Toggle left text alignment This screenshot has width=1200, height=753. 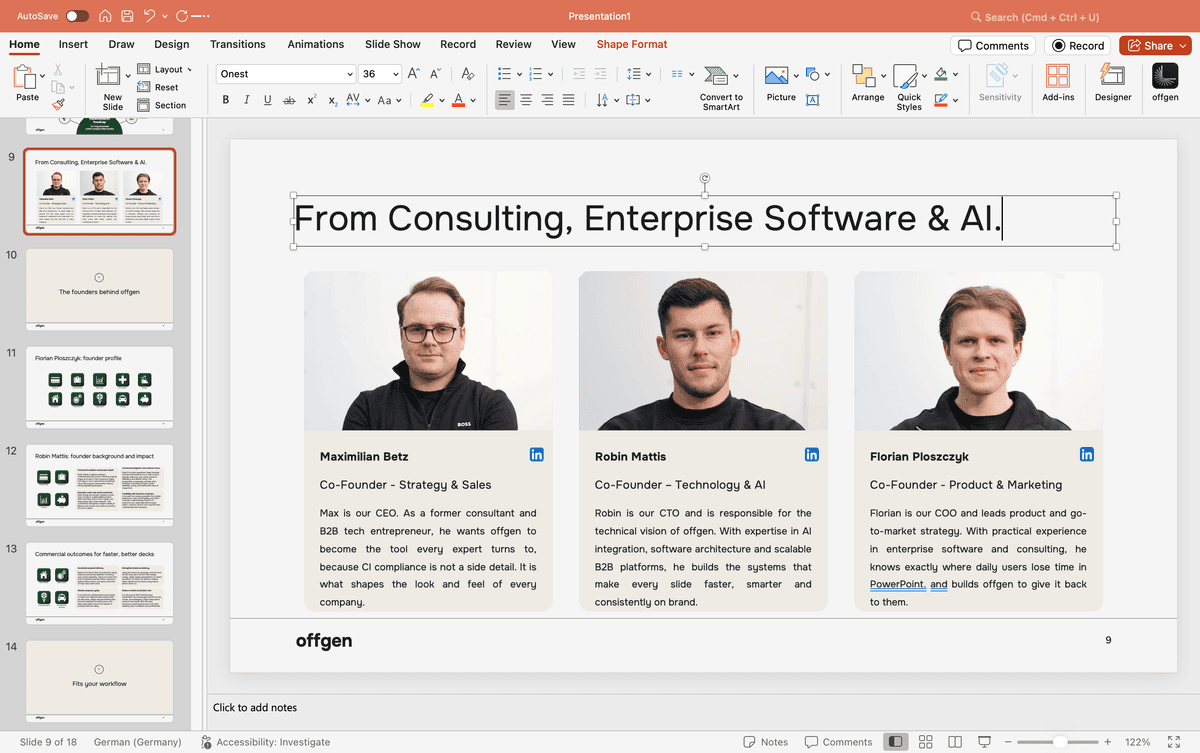(505, 100)
